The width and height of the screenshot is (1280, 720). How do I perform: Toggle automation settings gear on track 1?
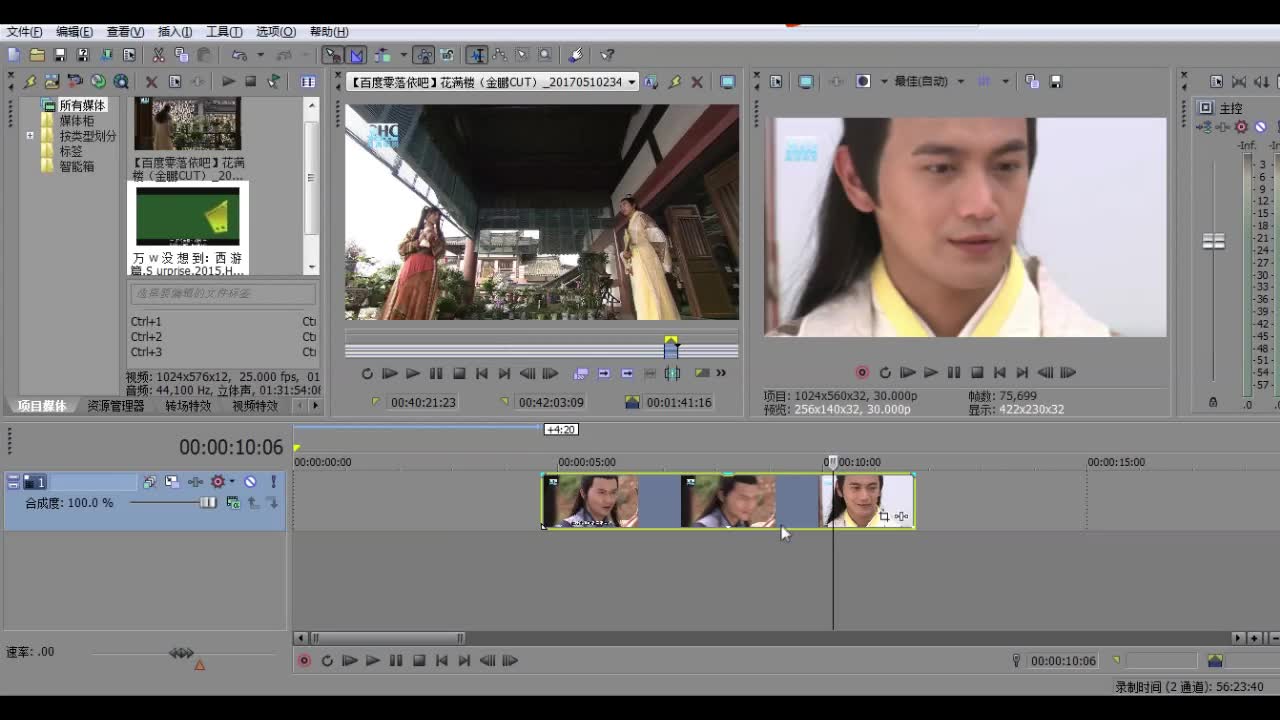[217, 482]
